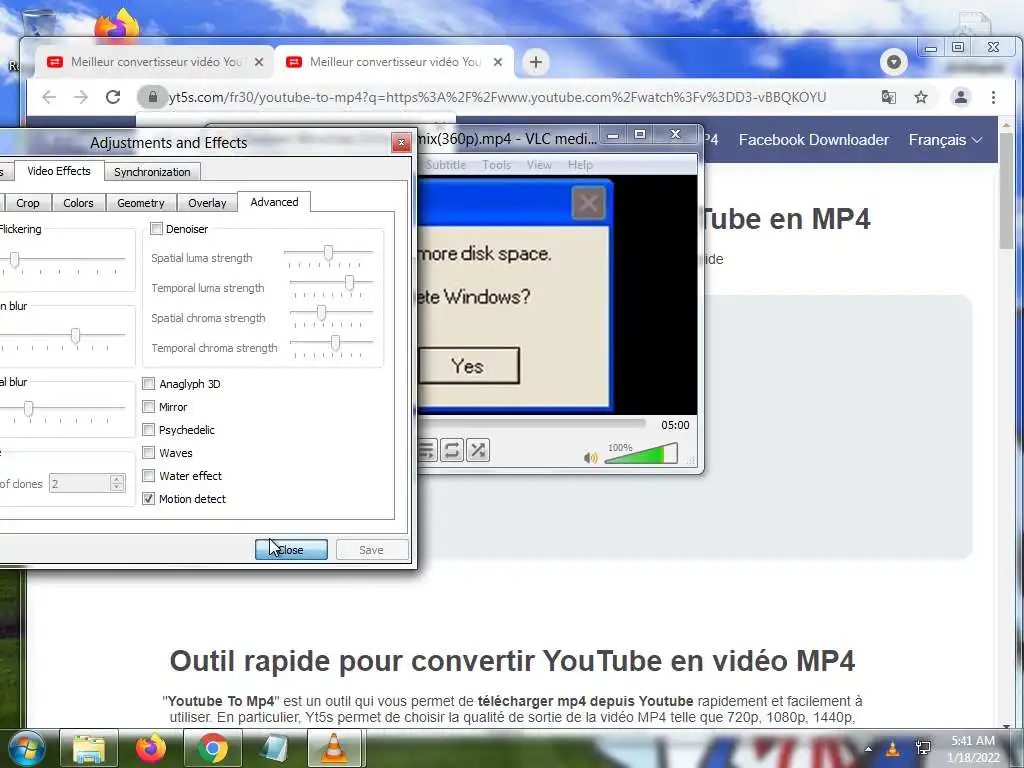Open the Français language dropdown

[945, 140]
